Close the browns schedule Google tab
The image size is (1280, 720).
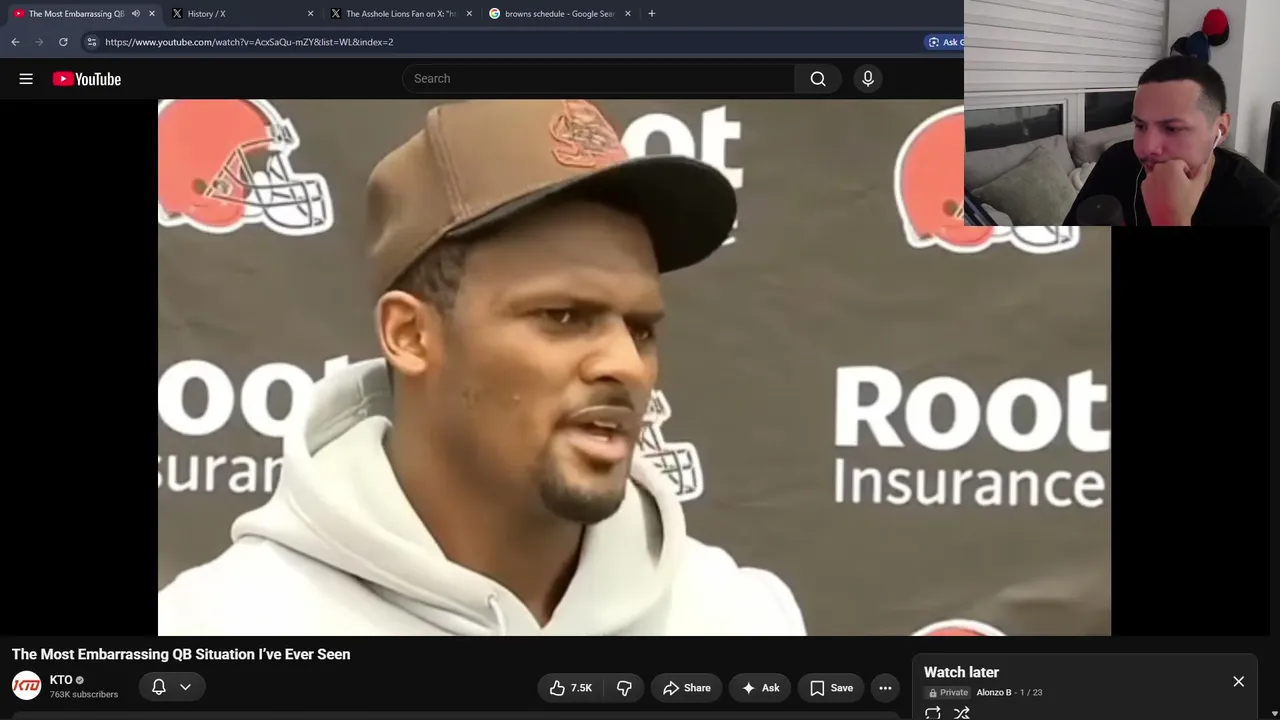[628, 14]
